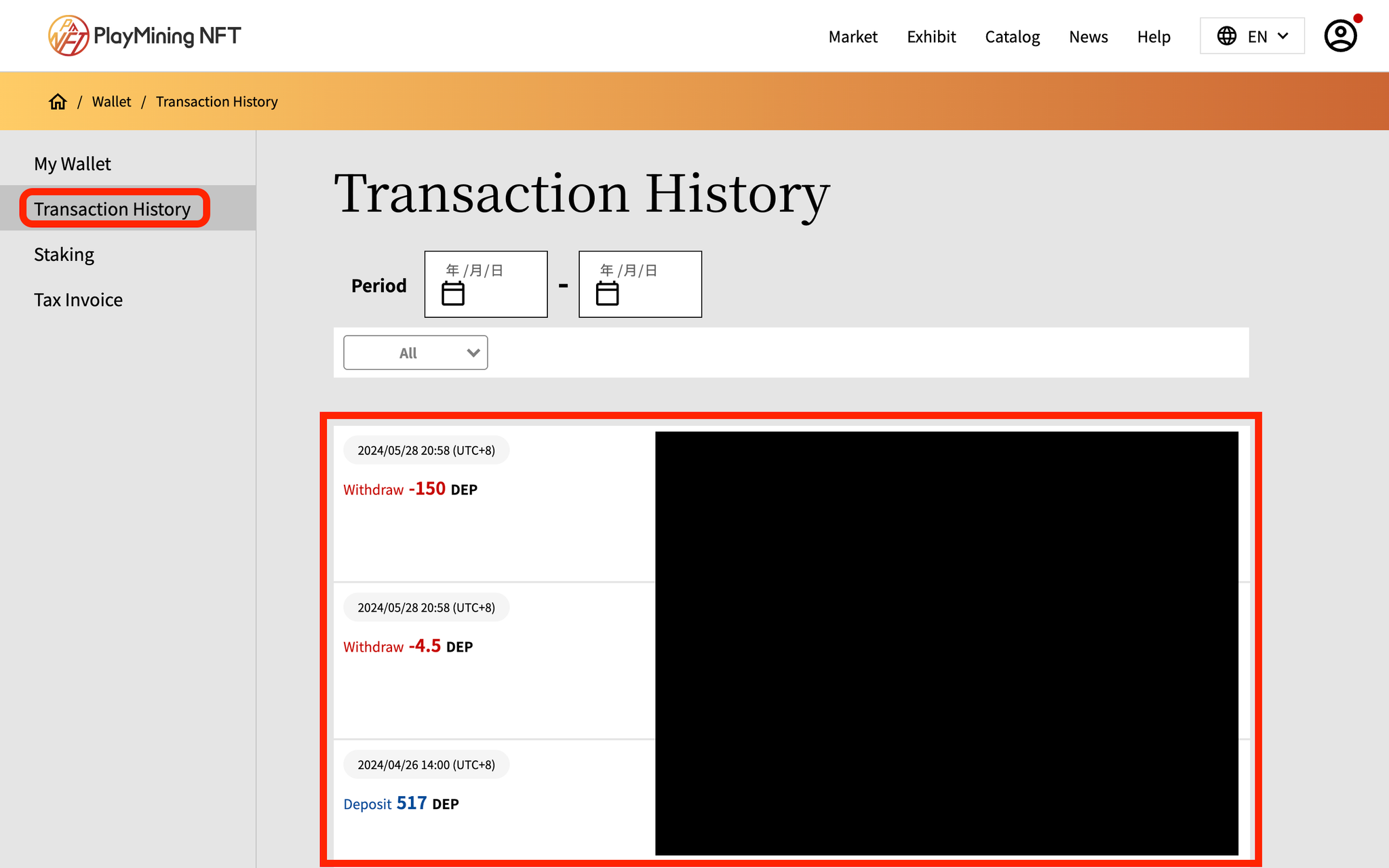Open the user profile icon
Viewport: 1389px width, 868px height.
(1340, 35)
